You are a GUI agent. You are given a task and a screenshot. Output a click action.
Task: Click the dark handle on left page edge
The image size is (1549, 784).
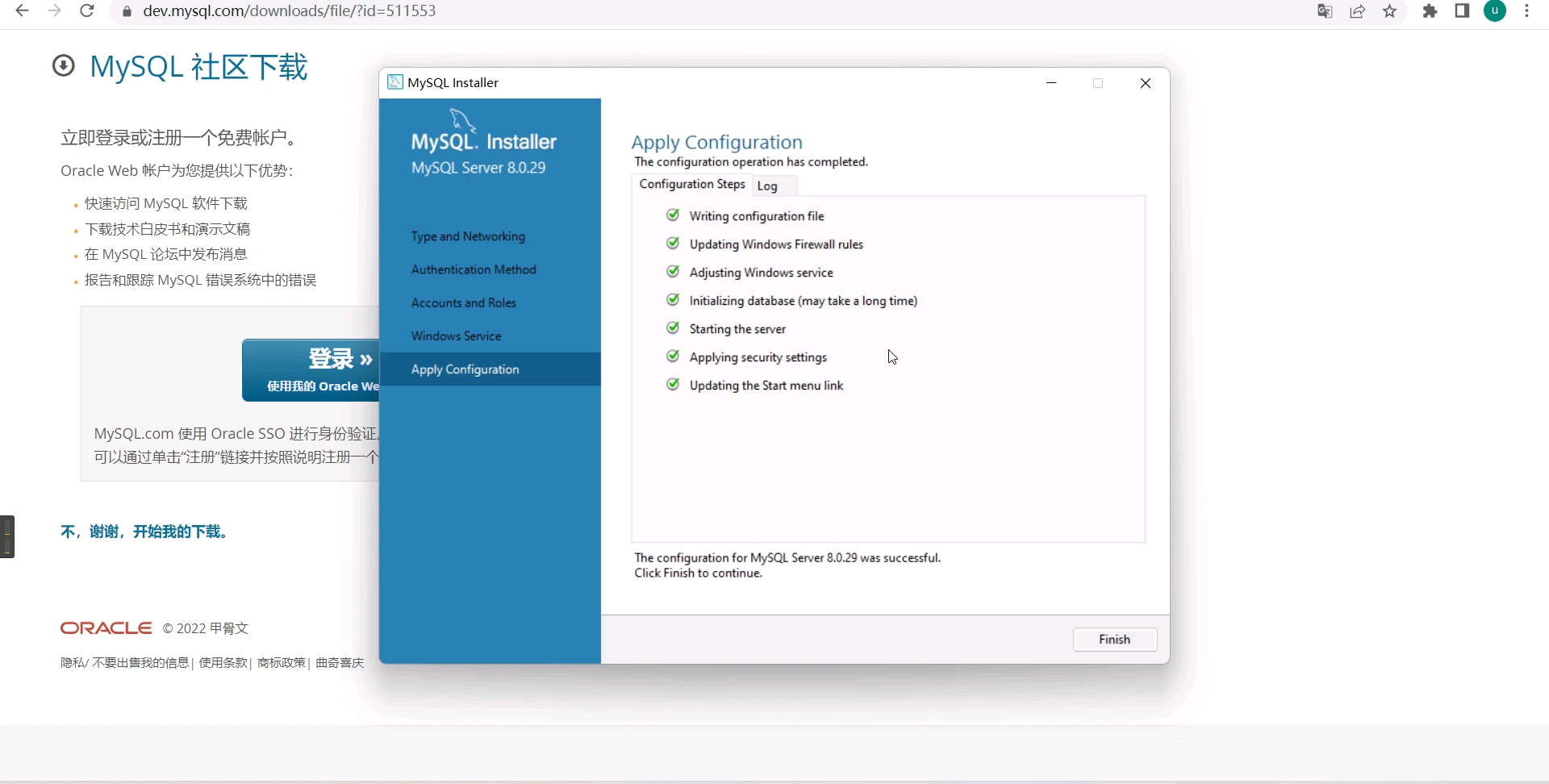7,536
